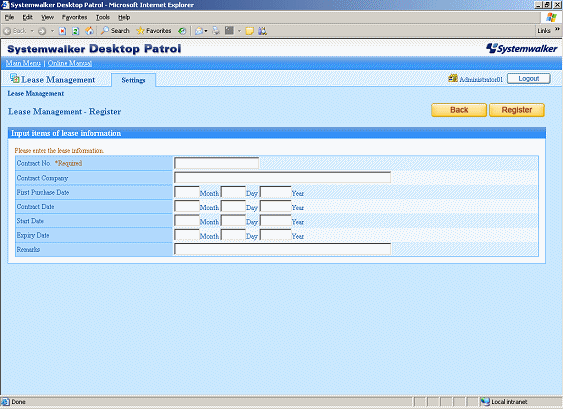Click the page icon beside Done
This screenshot has width=563, height=409.
point(5,401)
